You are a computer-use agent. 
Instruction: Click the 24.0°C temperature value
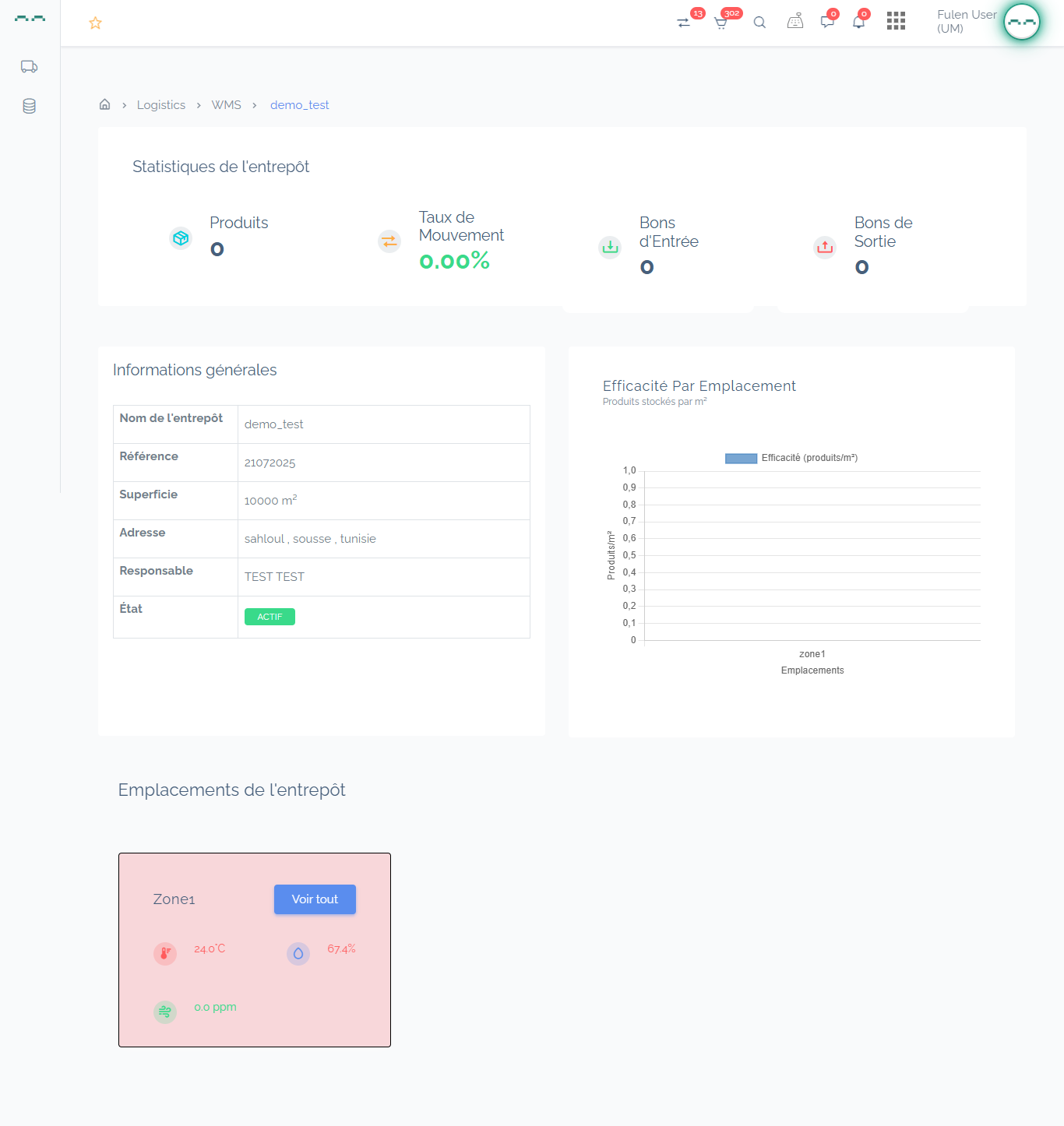click(210, 949)
